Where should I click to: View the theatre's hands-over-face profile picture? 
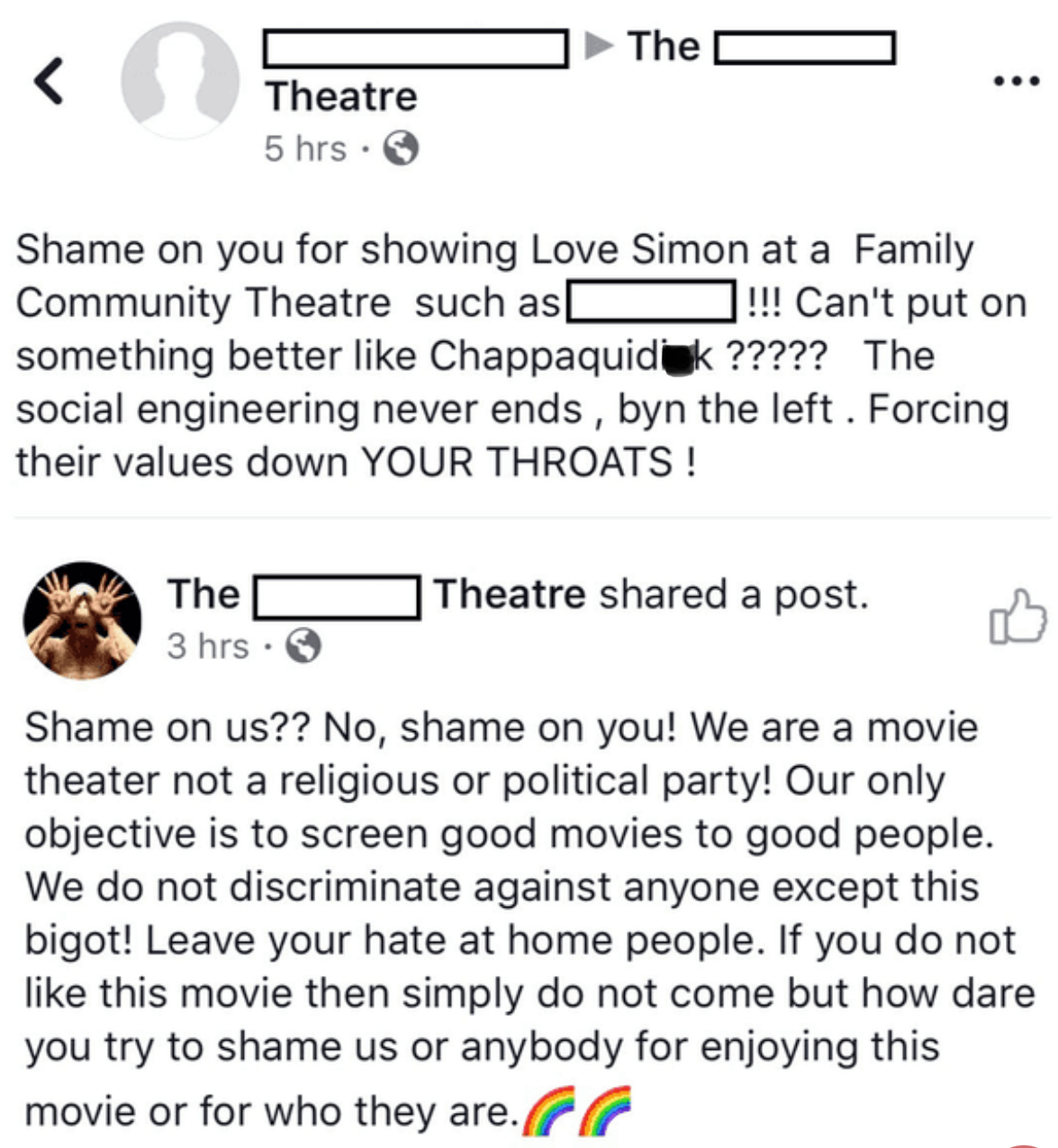click(x=83, y=619)
